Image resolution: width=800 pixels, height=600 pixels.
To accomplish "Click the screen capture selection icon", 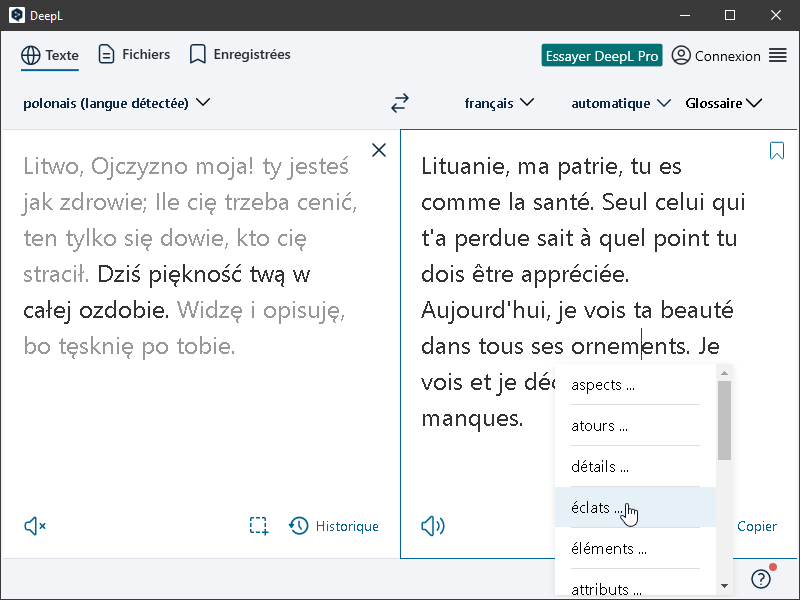I will (259, 526).
